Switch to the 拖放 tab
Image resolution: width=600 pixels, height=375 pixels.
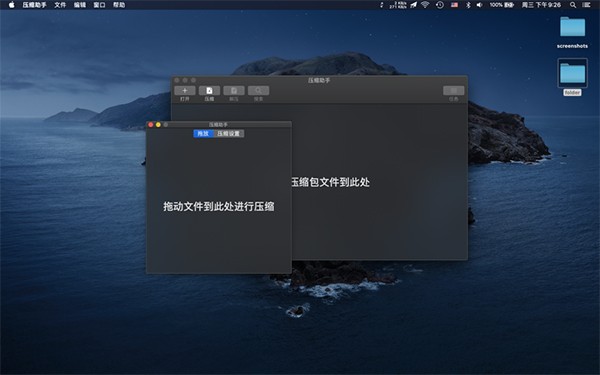coord(203,134)
